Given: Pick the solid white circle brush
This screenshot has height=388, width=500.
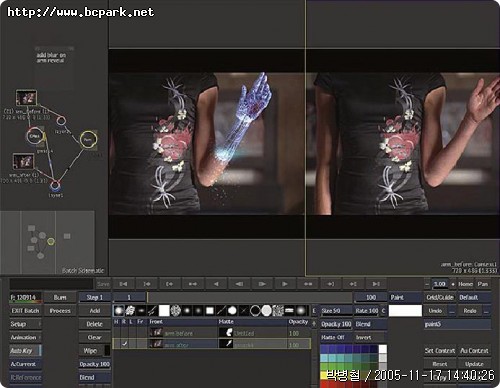Looking at the screenshot, I should point(232,311).
